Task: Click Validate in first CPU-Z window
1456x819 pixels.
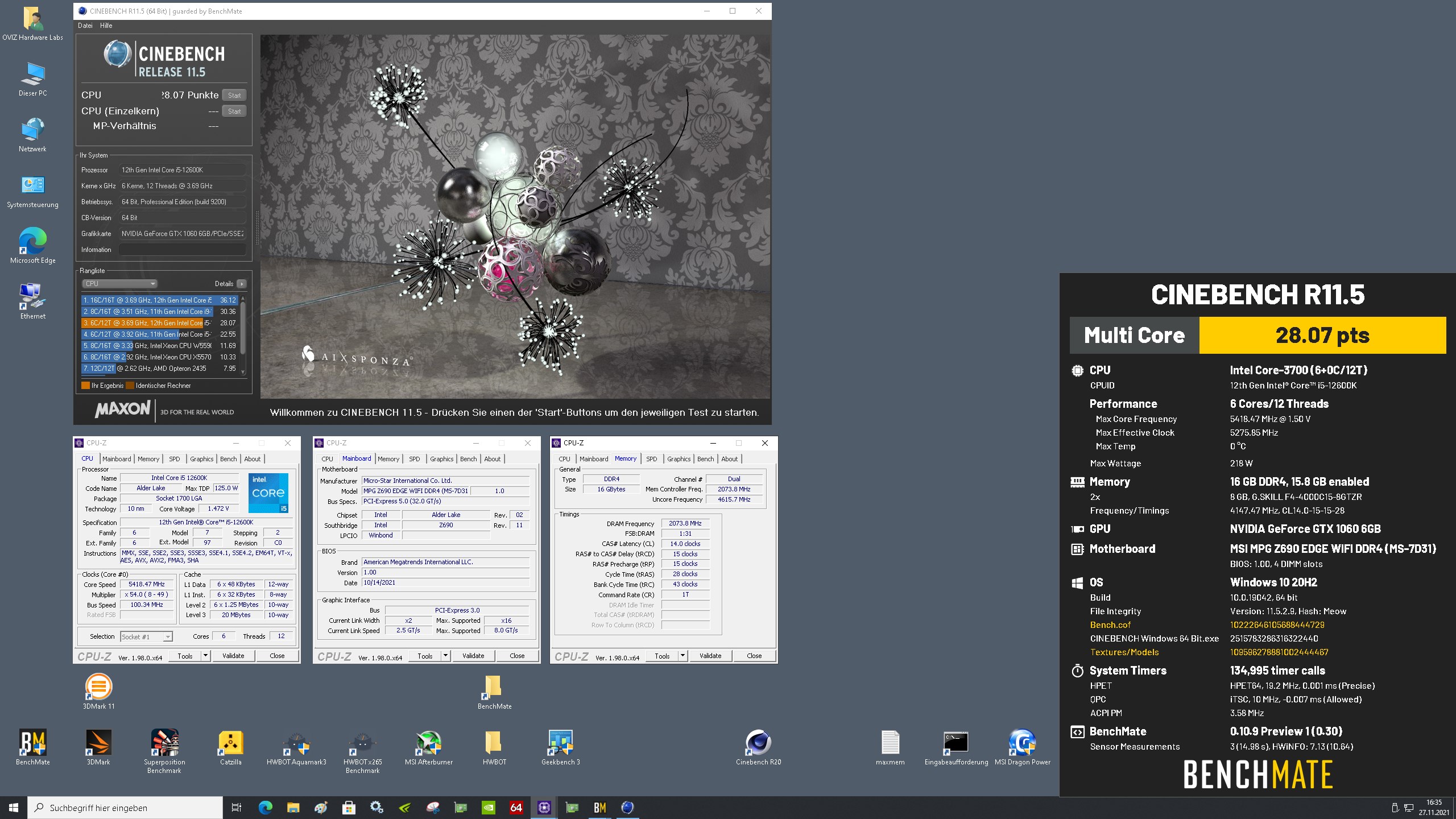Action: [x=233, y=656]
